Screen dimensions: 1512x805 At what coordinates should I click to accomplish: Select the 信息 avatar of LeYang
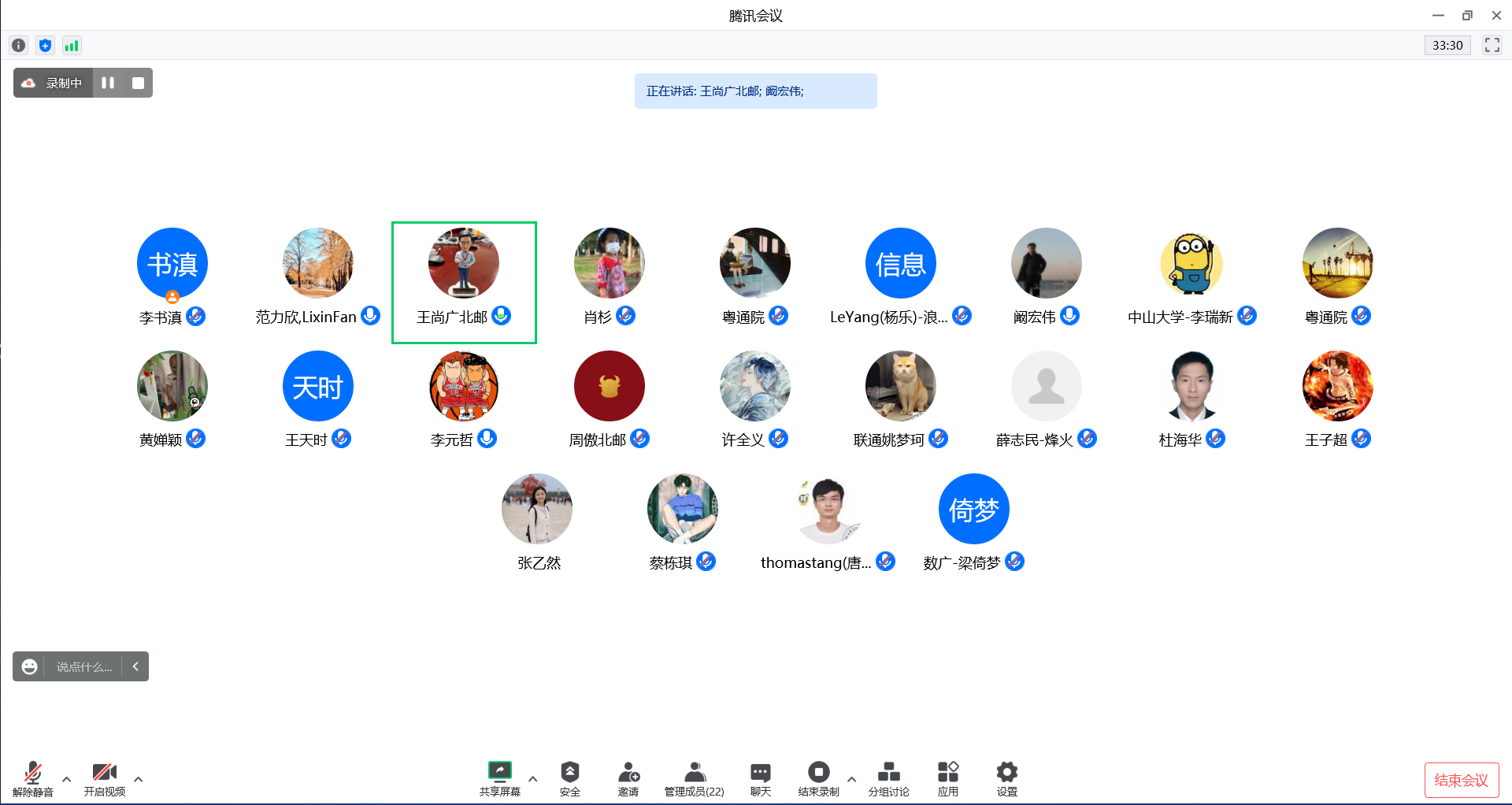(901, 263)
